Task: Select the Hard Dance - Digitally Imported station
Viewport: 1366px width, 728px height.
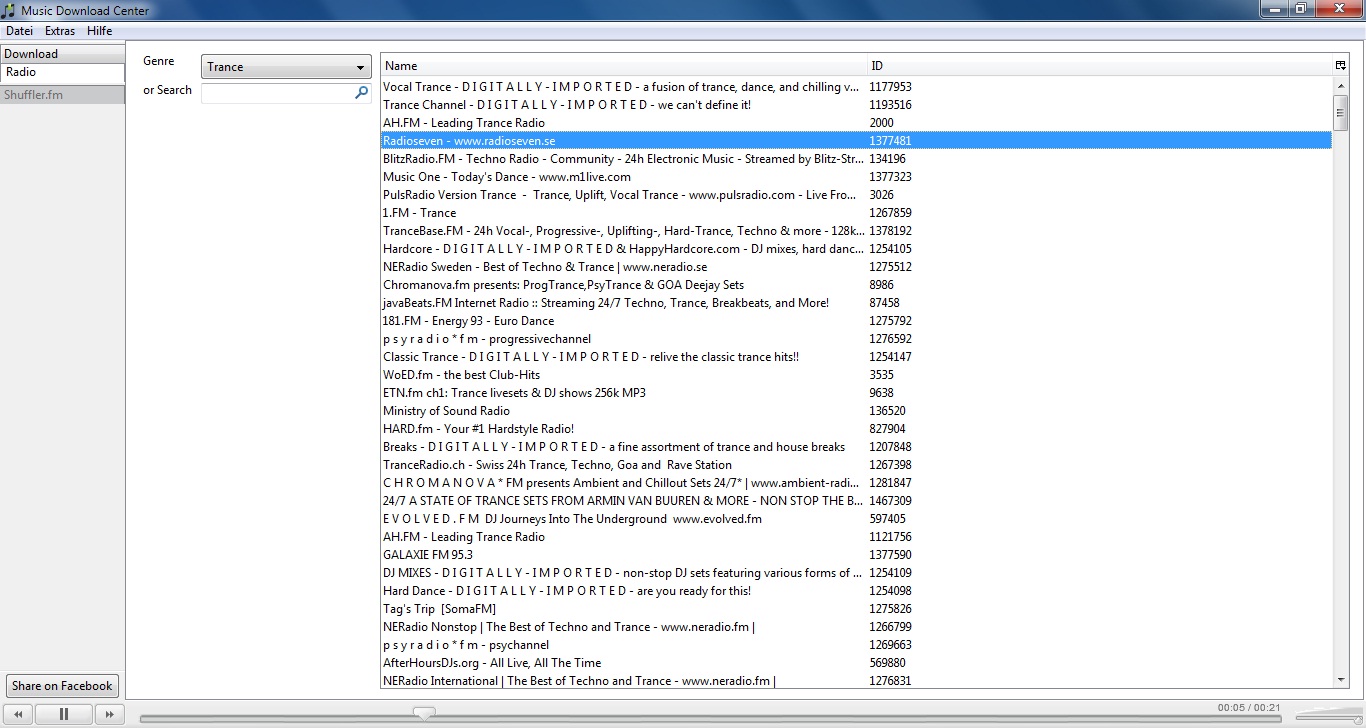Action: coord(857,591)
